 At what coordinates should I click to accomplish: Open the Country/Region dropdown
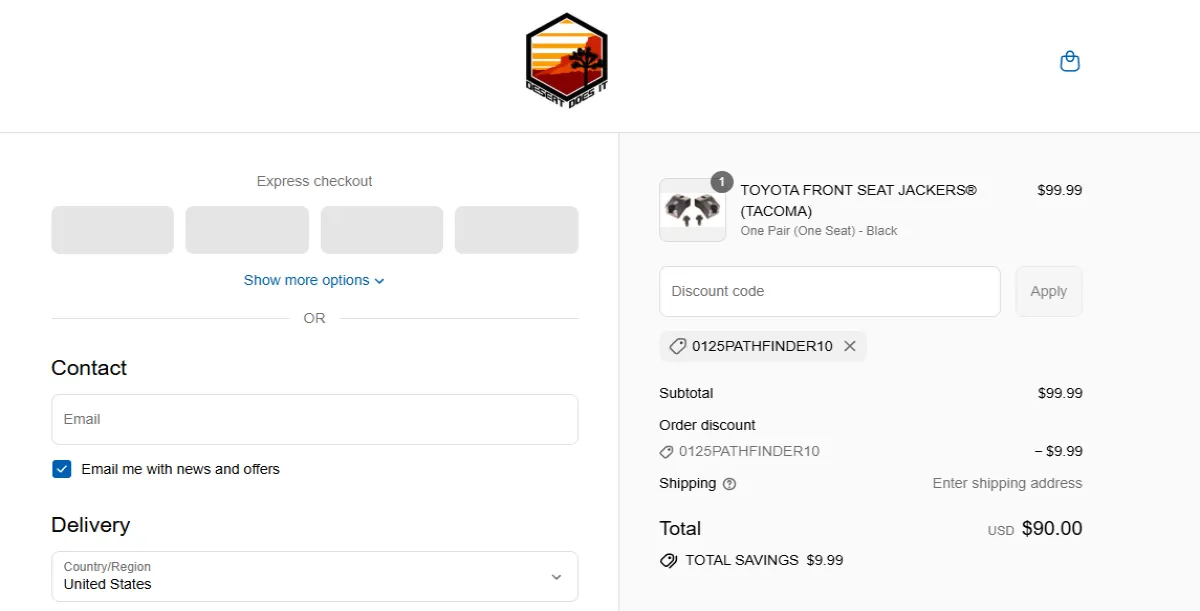[314, 576]
